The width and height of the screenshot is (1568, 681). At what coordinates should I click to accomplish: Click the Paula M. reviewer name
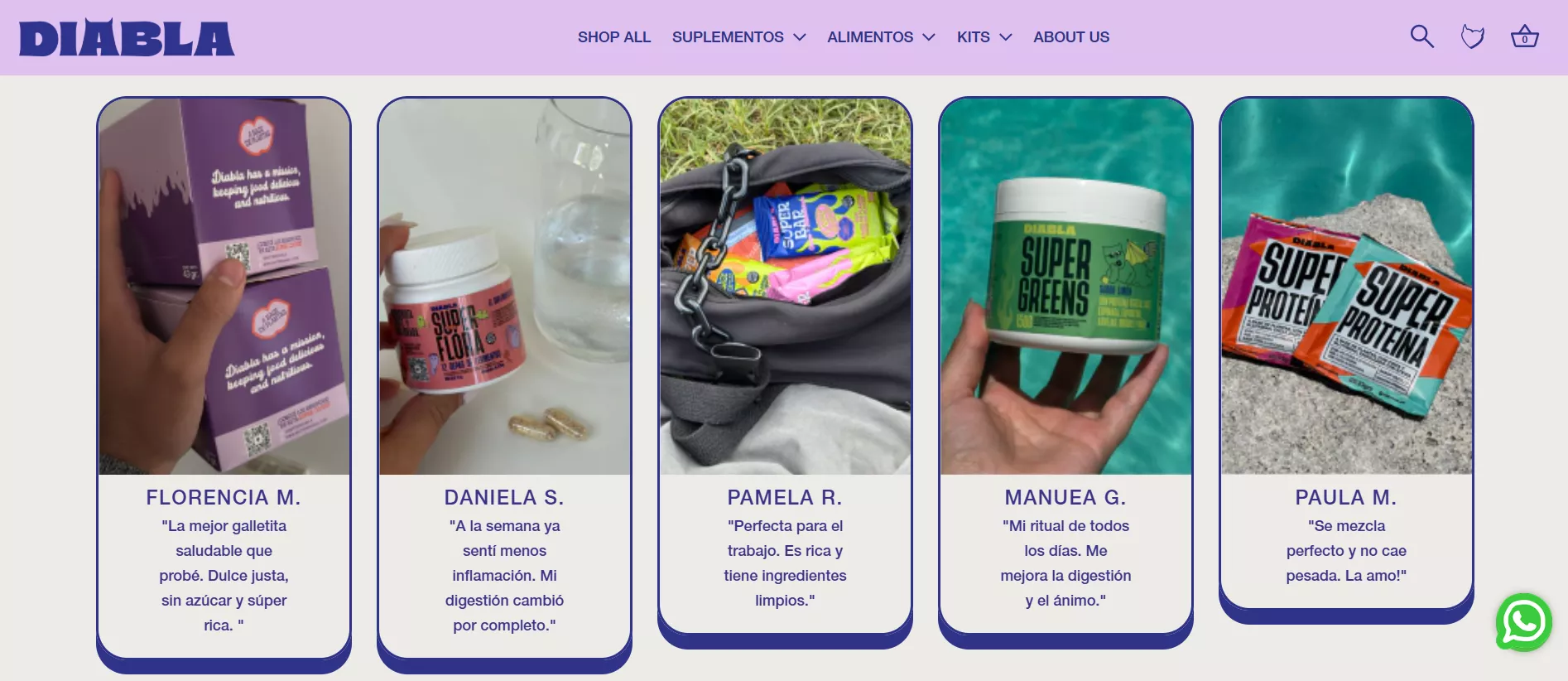(x=1346, y=497)
